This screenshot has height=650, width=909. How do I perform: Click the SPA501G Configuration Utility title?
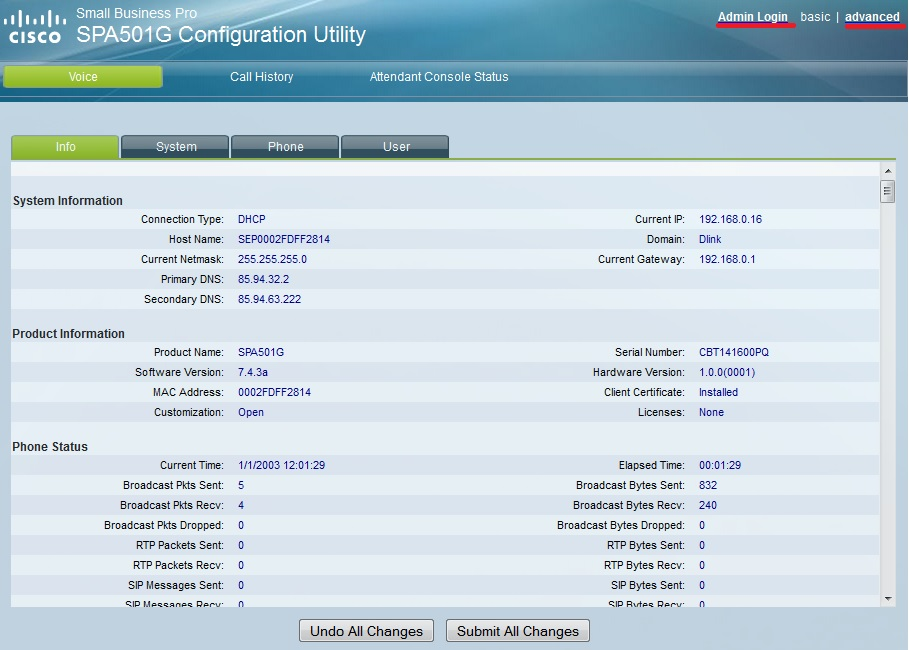click(x=221, y=35)
